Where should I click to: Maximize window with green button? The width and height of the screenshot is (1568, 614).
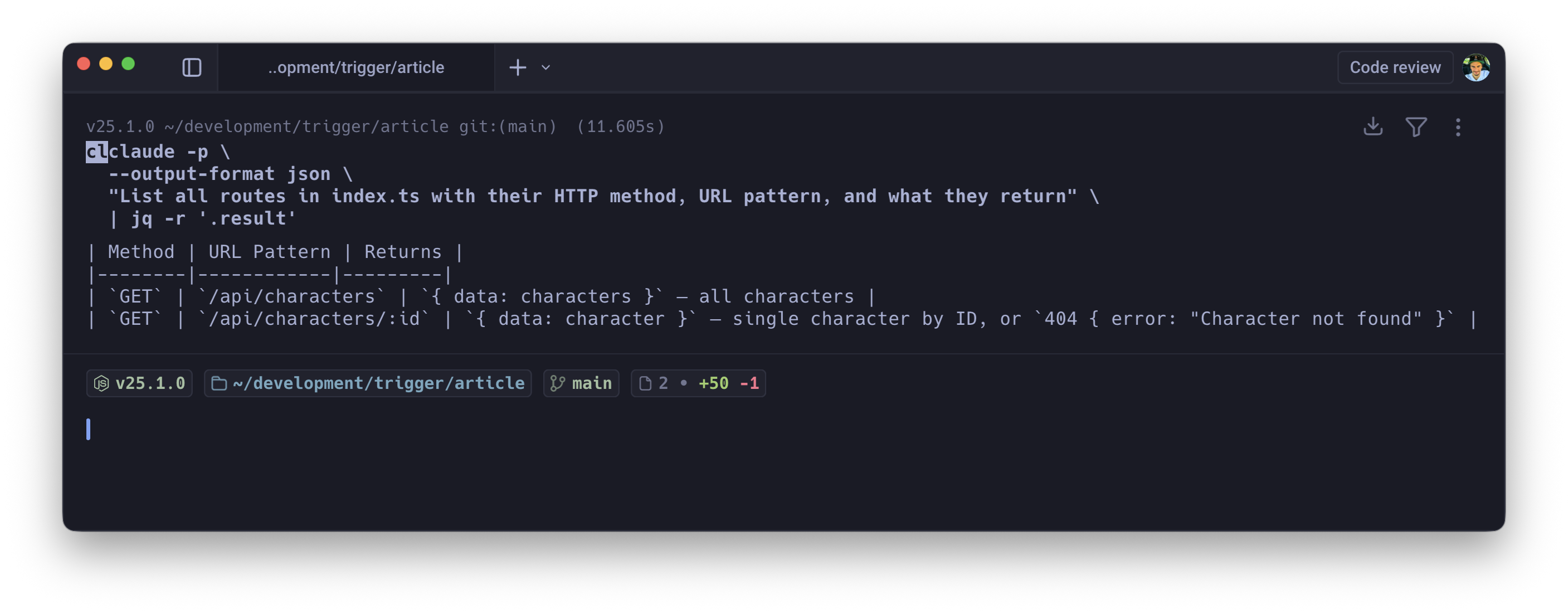(128, 64)
